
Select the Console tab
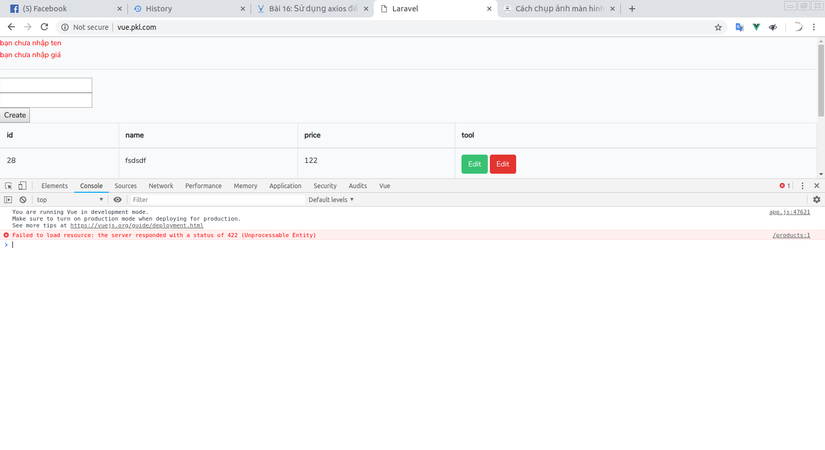click(x=91, y=186)
